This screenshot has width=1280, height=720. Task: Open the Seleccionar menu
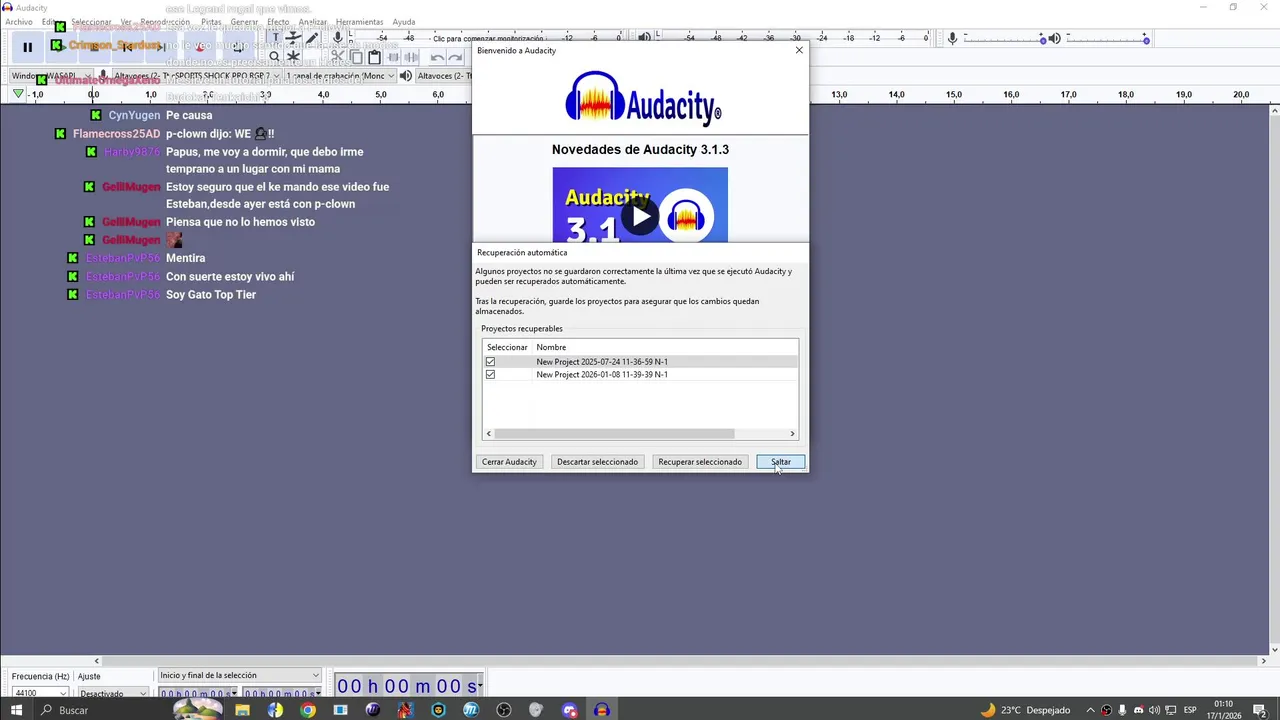pos(92,22)
